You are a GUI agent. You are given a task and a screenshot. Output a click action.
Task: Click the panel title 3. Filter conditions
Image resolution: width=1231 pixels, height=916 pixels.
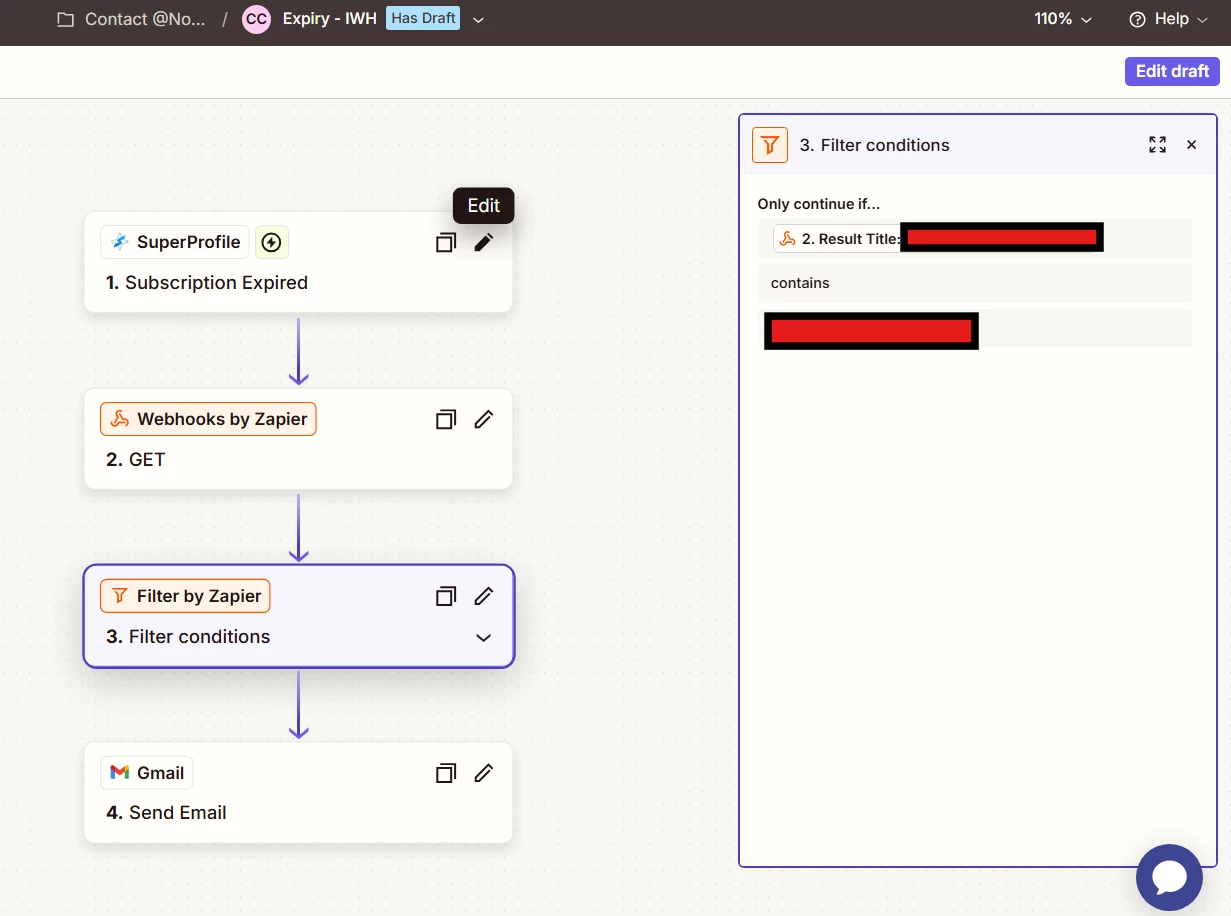click(x=875, y=145)
